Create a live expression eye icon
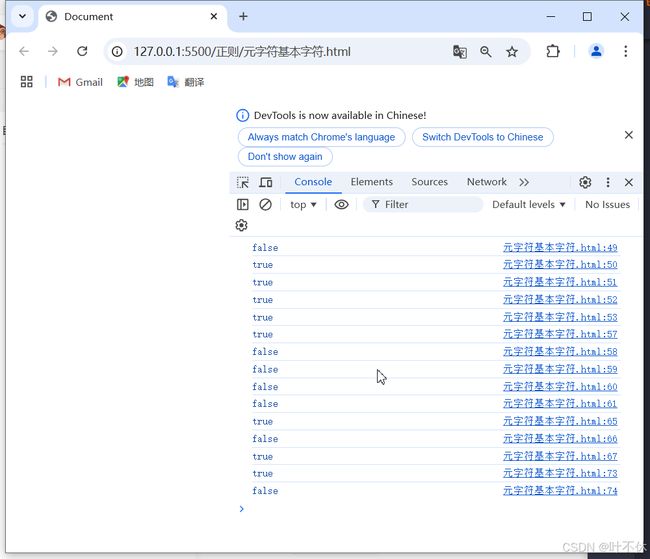This screenshot has width=650, height=559. (x=341, y=204)
